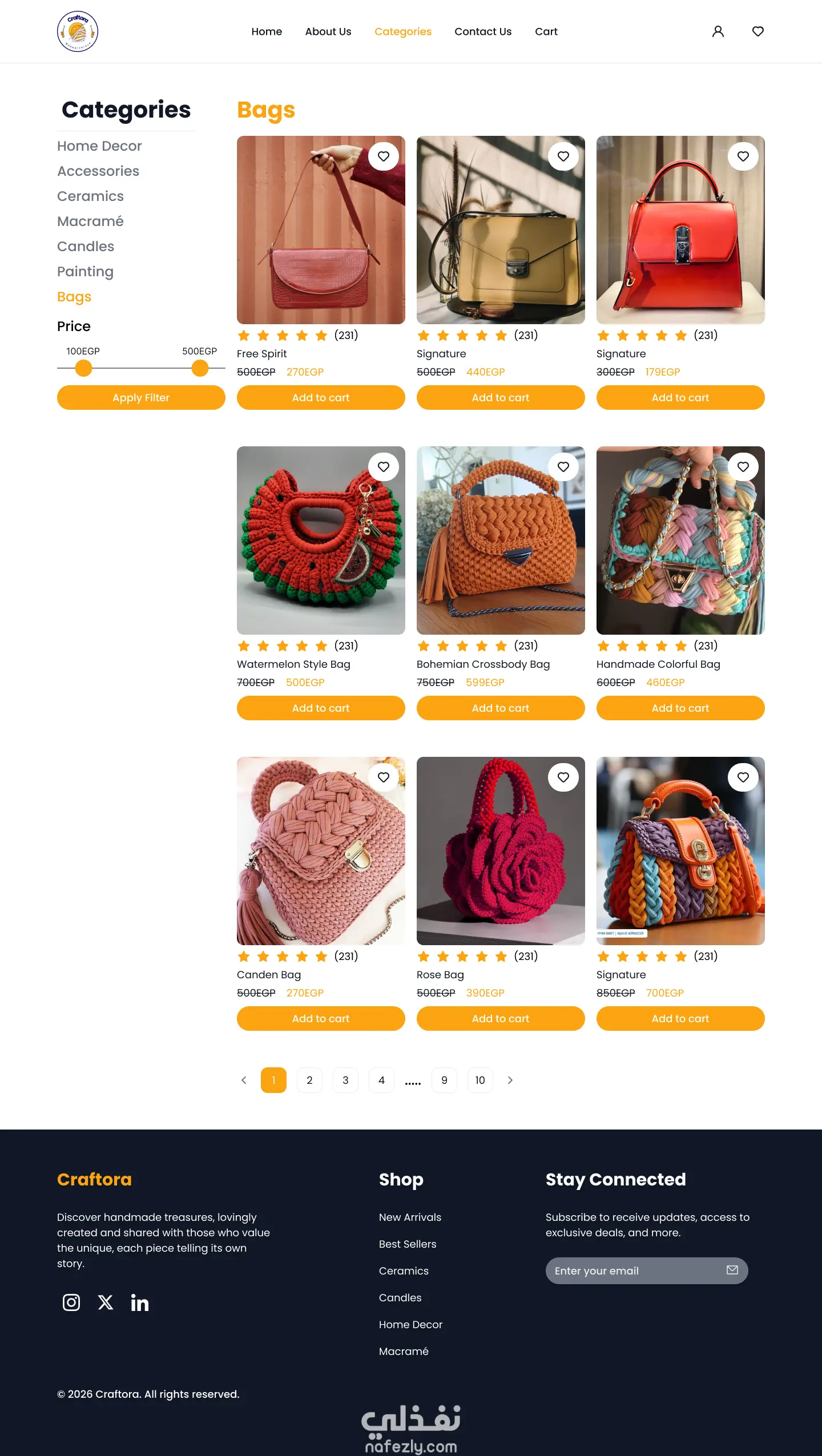Click the 500EGP maximum price handle
Image resolution: width=822 pixels, height=1456 pixels.
pyautogui.click(x=200, y=368)
